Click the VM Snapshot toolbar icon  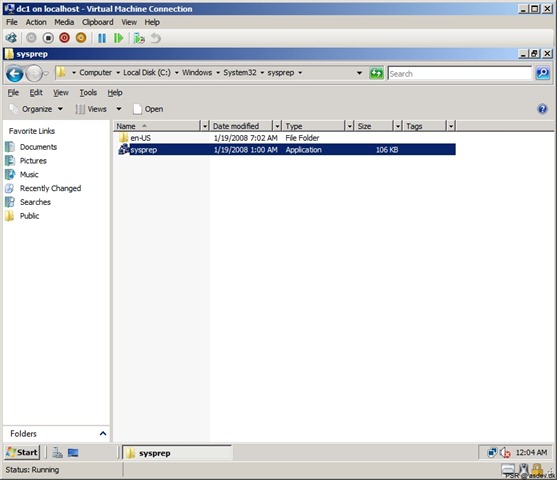pyautogui.click(x=139, y=38)
